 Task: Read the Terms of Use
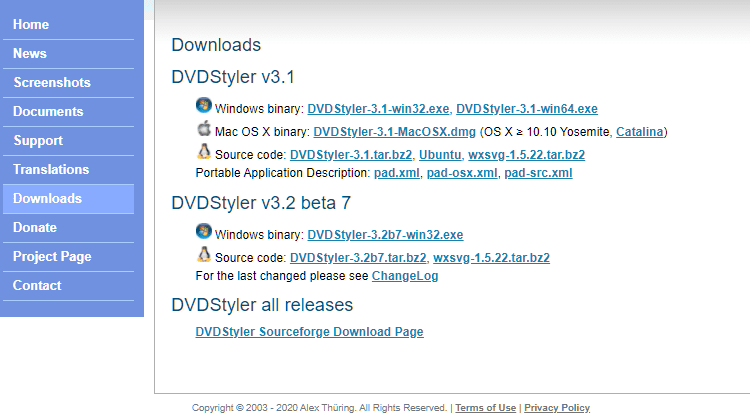[485, 408]
